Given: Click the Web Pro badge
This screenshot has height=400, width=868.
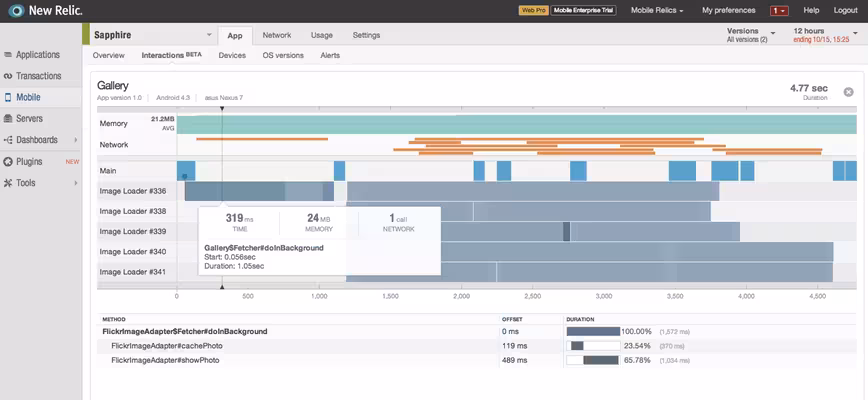Looking at the screenshot, I should click(x=533, y=11).
